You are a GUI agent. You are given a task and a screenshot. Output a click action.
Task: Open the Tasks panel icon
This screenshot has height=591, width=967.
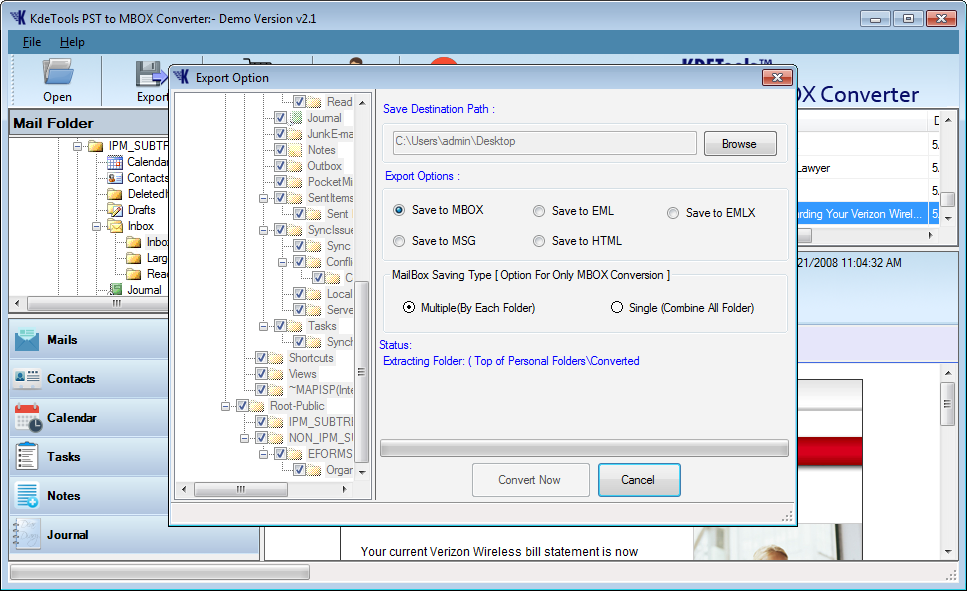[x=27, y=457]
